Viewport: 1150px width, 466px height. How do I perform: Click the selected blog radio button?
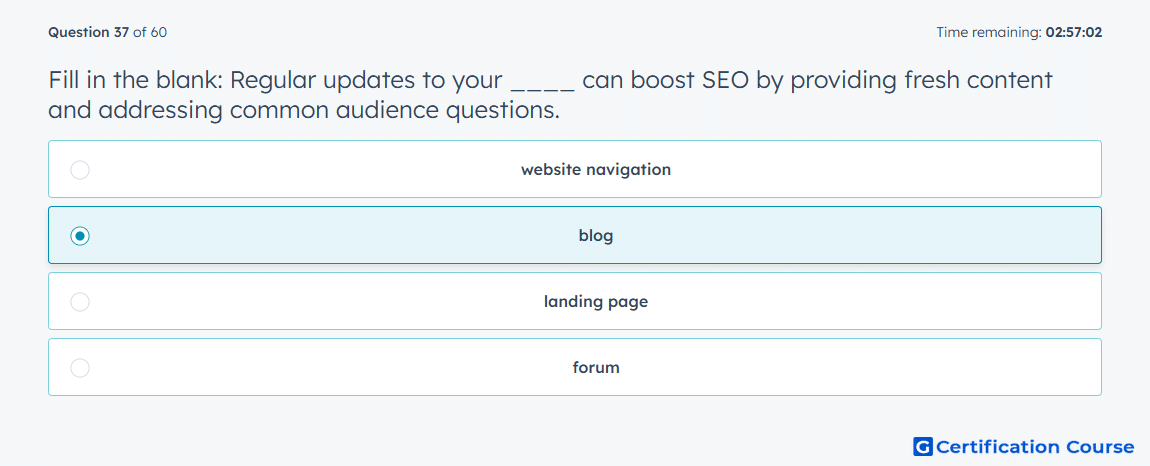tap(80, 236)
